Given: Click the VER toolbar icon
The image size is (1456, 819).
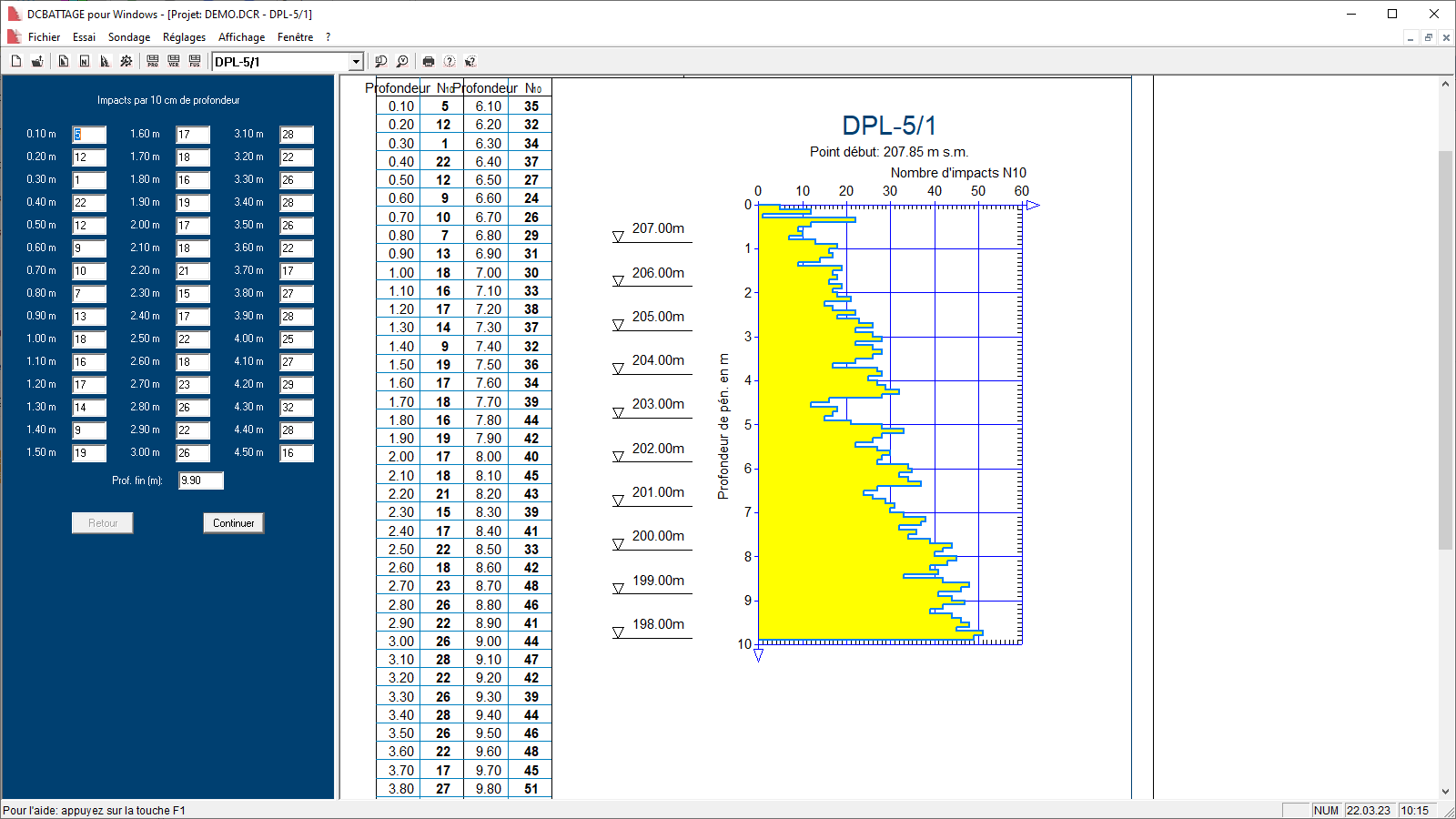Looking at the screenshot, I should pyautogui.click(x=174, y=61).
